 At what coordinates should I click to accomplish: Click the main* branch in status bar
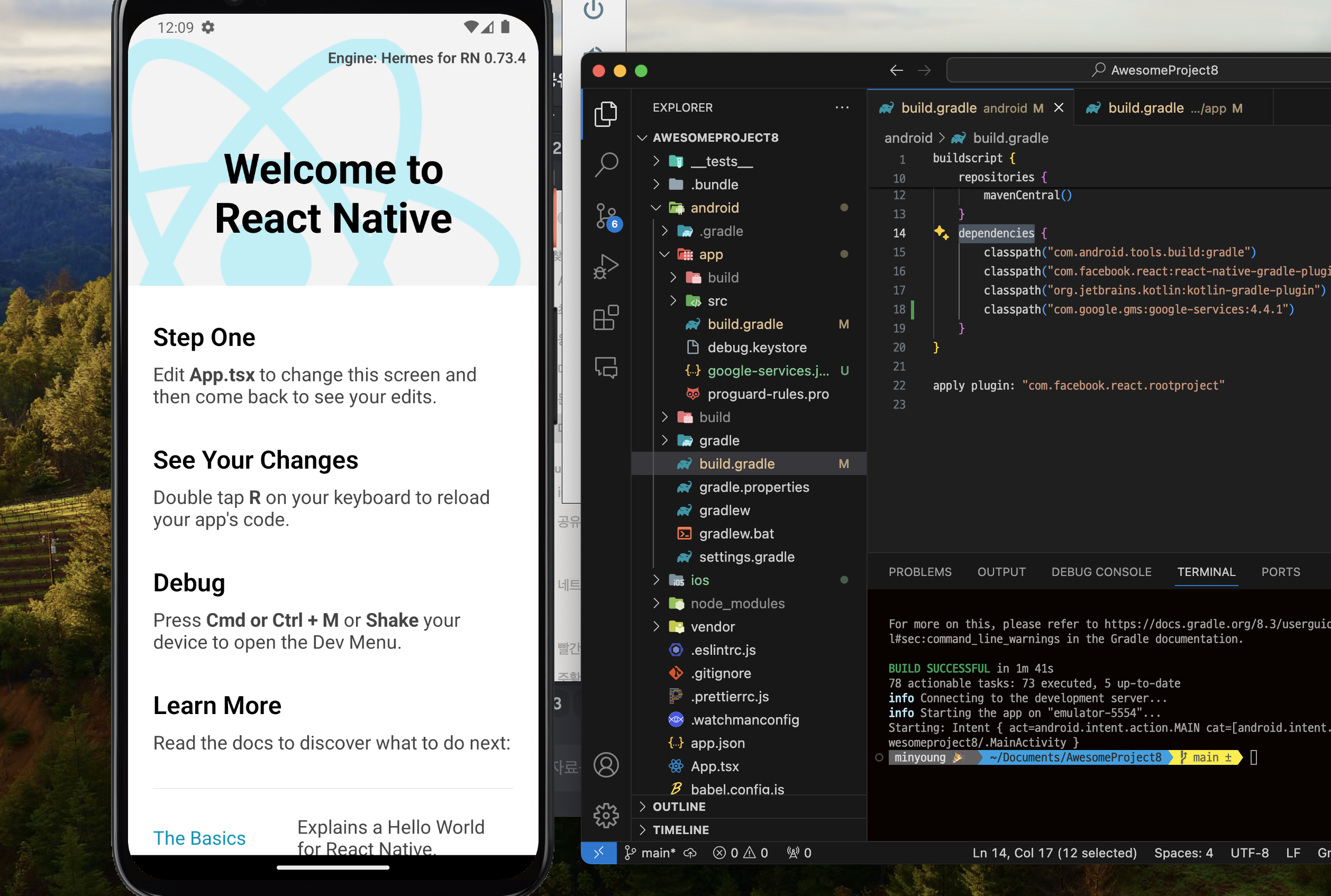tap(650, 853)
